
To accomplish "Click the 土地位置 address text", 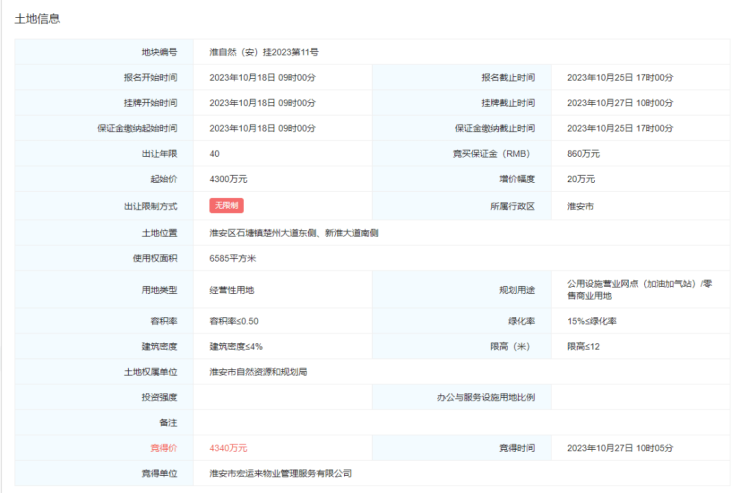I will coord(294,232).
